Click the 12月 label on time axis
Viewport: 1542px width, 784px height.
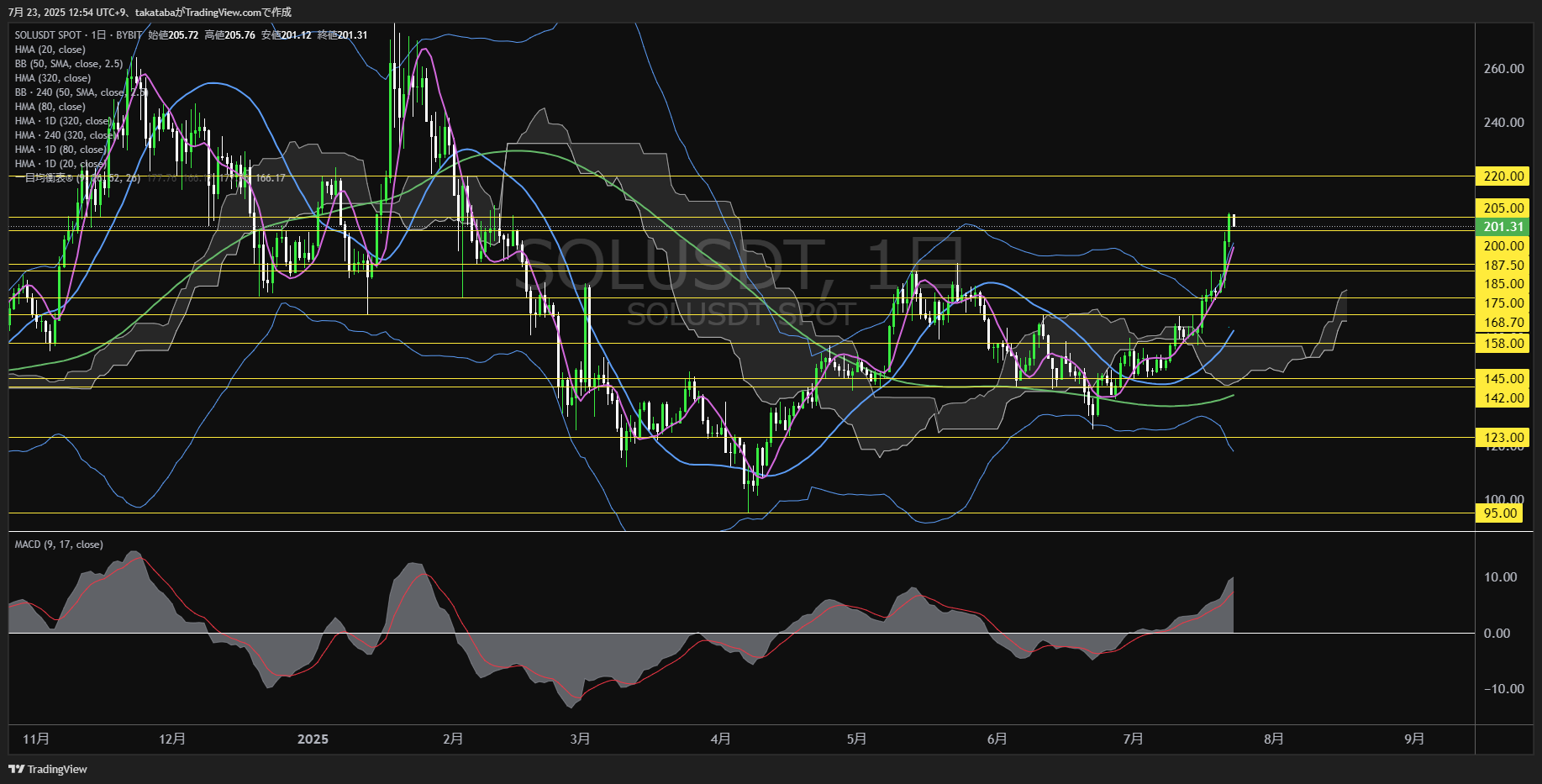[172, 739]
